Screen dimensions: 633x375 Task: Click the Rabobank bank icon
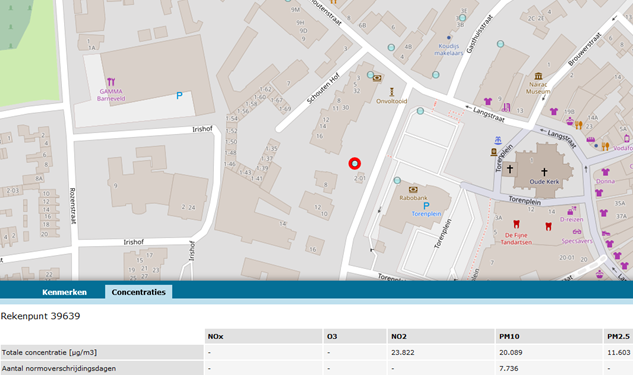413,189
